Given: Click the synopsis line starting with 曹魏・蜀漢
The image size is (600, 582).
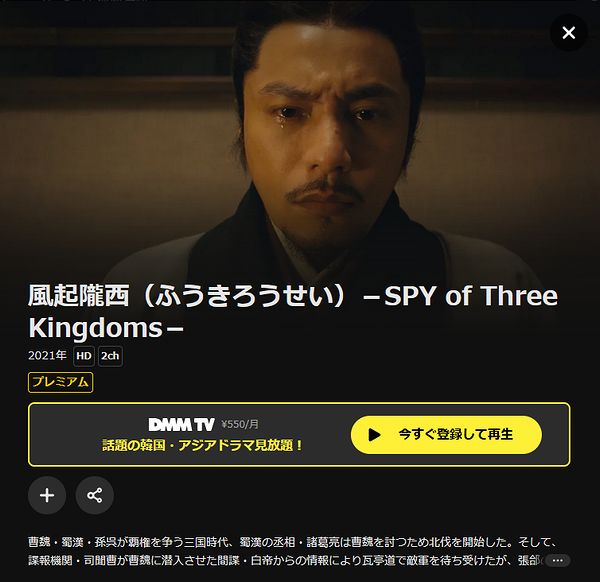Looking at the screenshot, I should (x=292, y=542).
